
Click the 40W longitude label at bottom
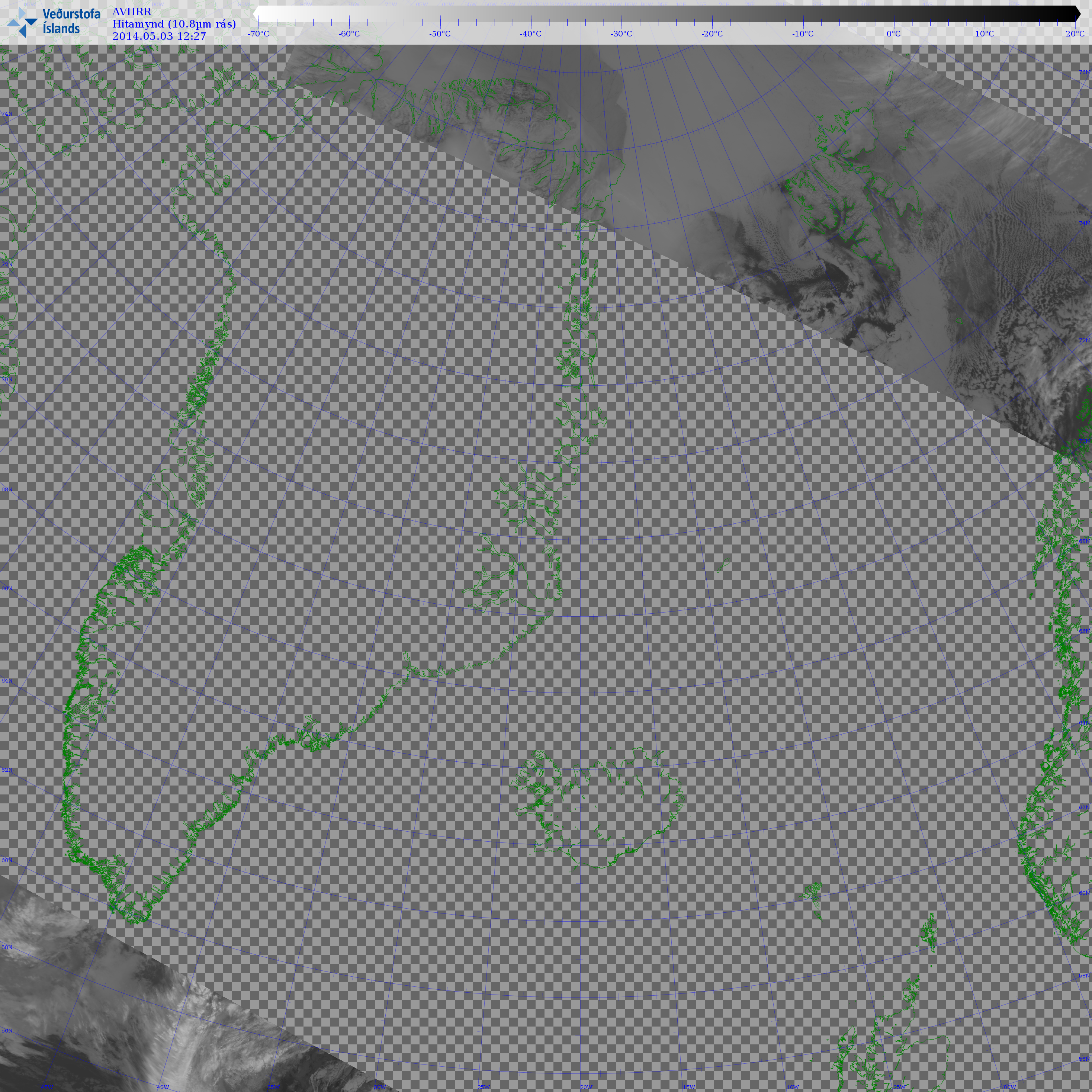coord(163,1087)
